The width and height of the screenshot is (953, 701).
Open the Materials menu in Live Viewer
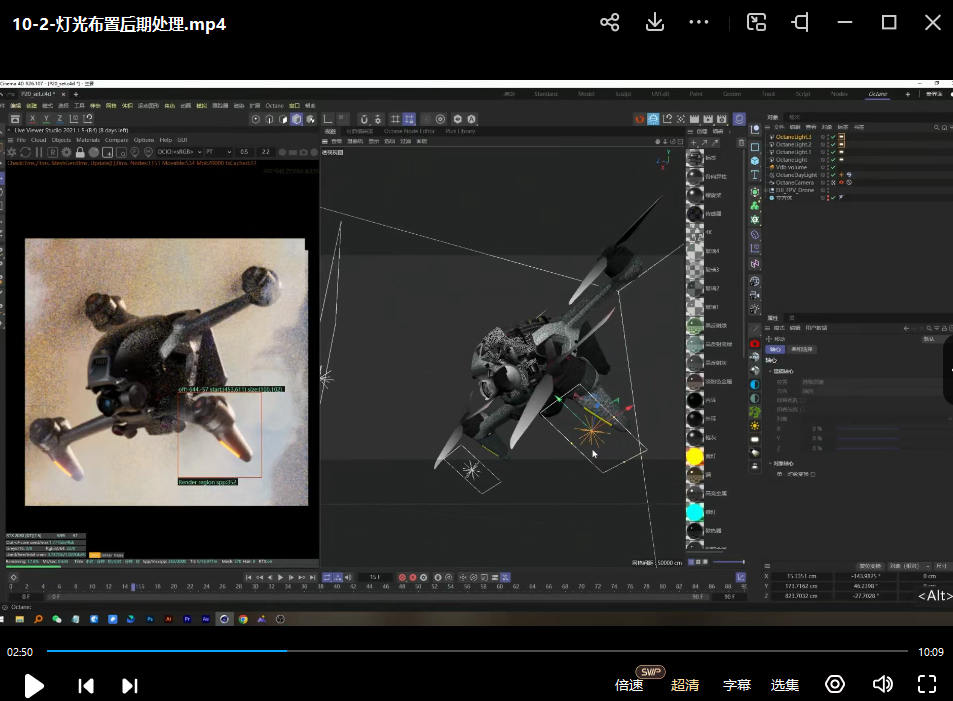coord(88,140)
